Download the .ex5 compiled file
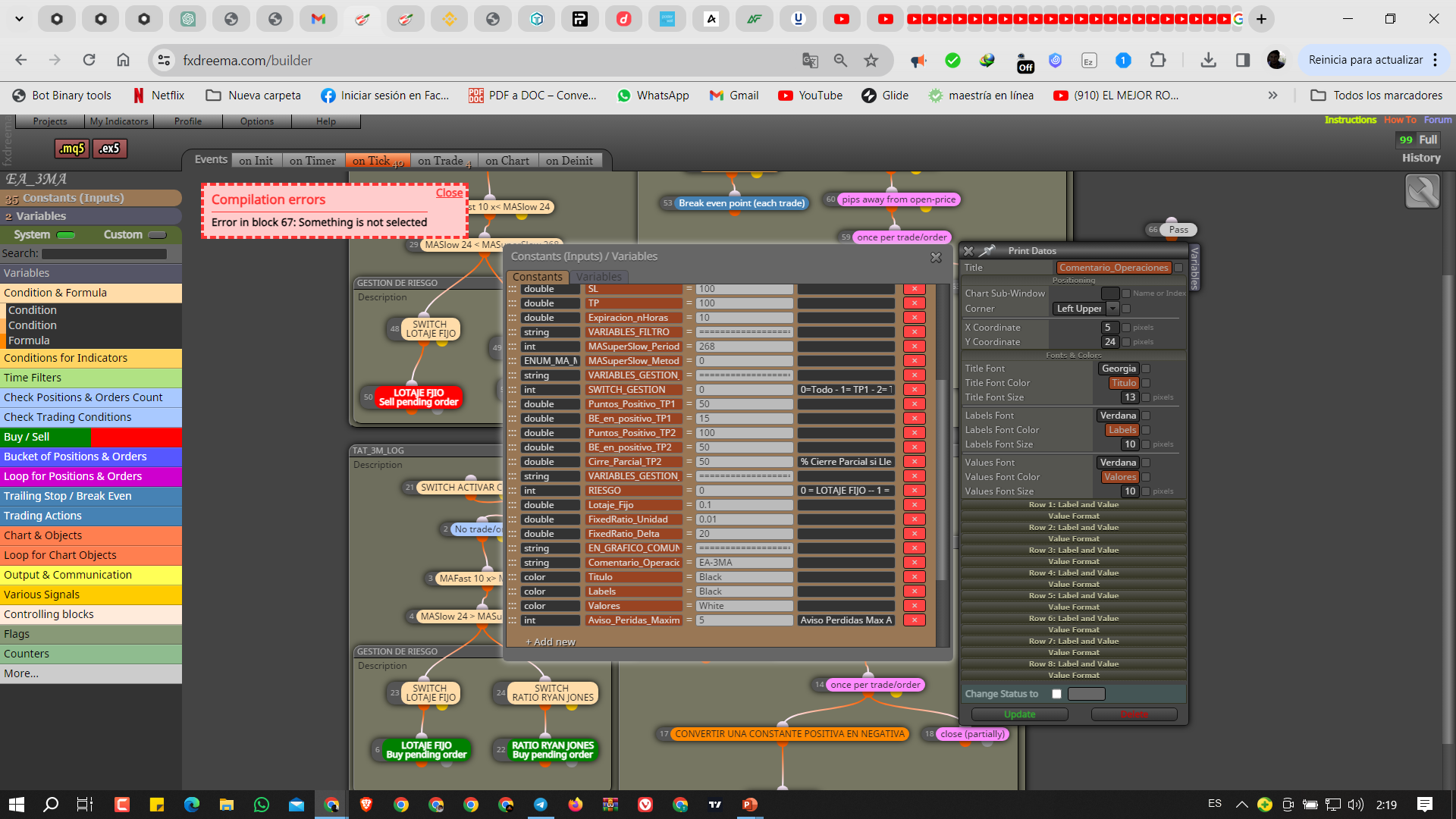This screenshot has width=1456, height=819. (110, 149)
